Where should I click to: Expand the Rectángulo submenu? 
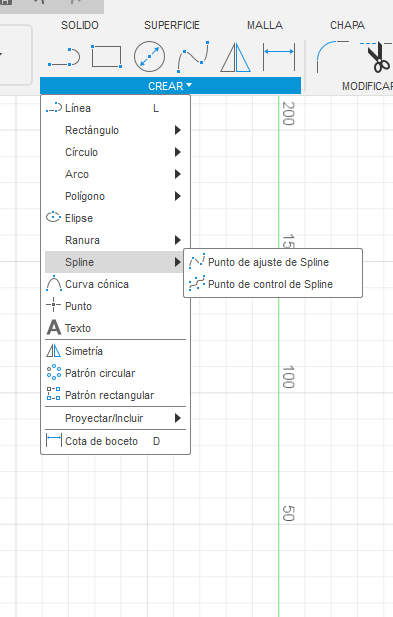pyautogui.click(x=116, y=130)
